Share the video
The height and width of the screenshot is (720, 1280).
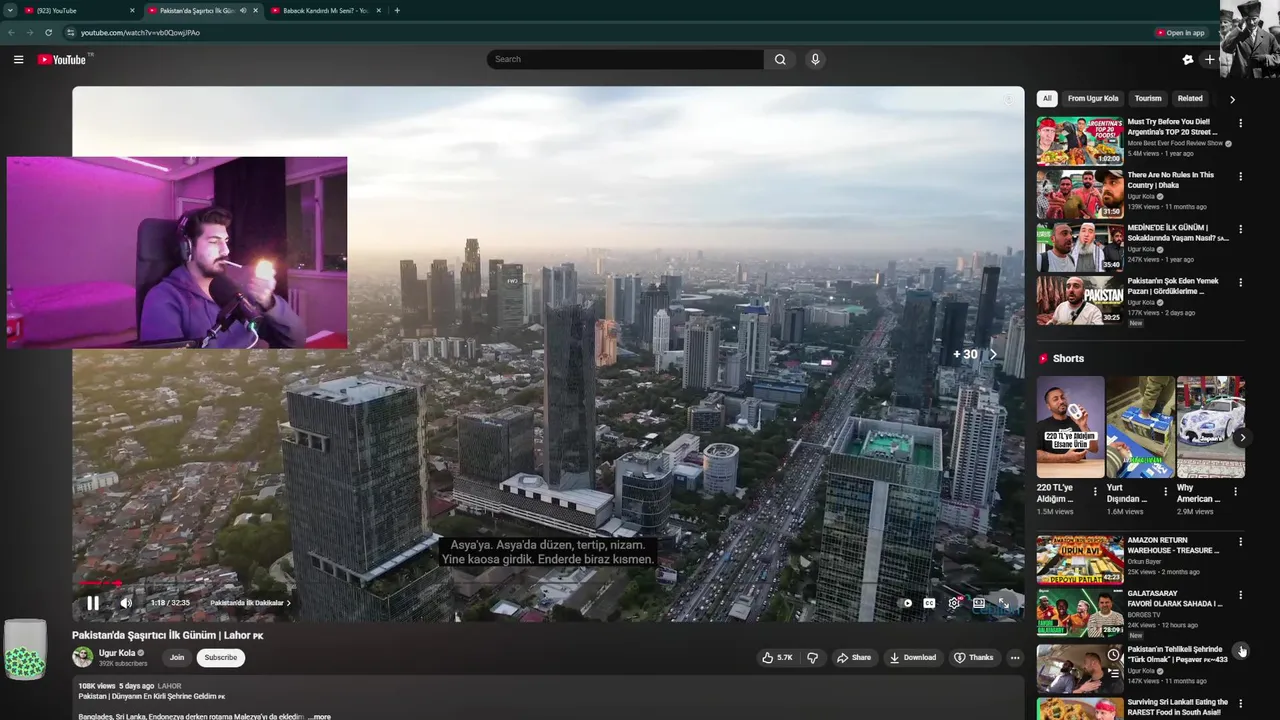(x=853, y=657)
